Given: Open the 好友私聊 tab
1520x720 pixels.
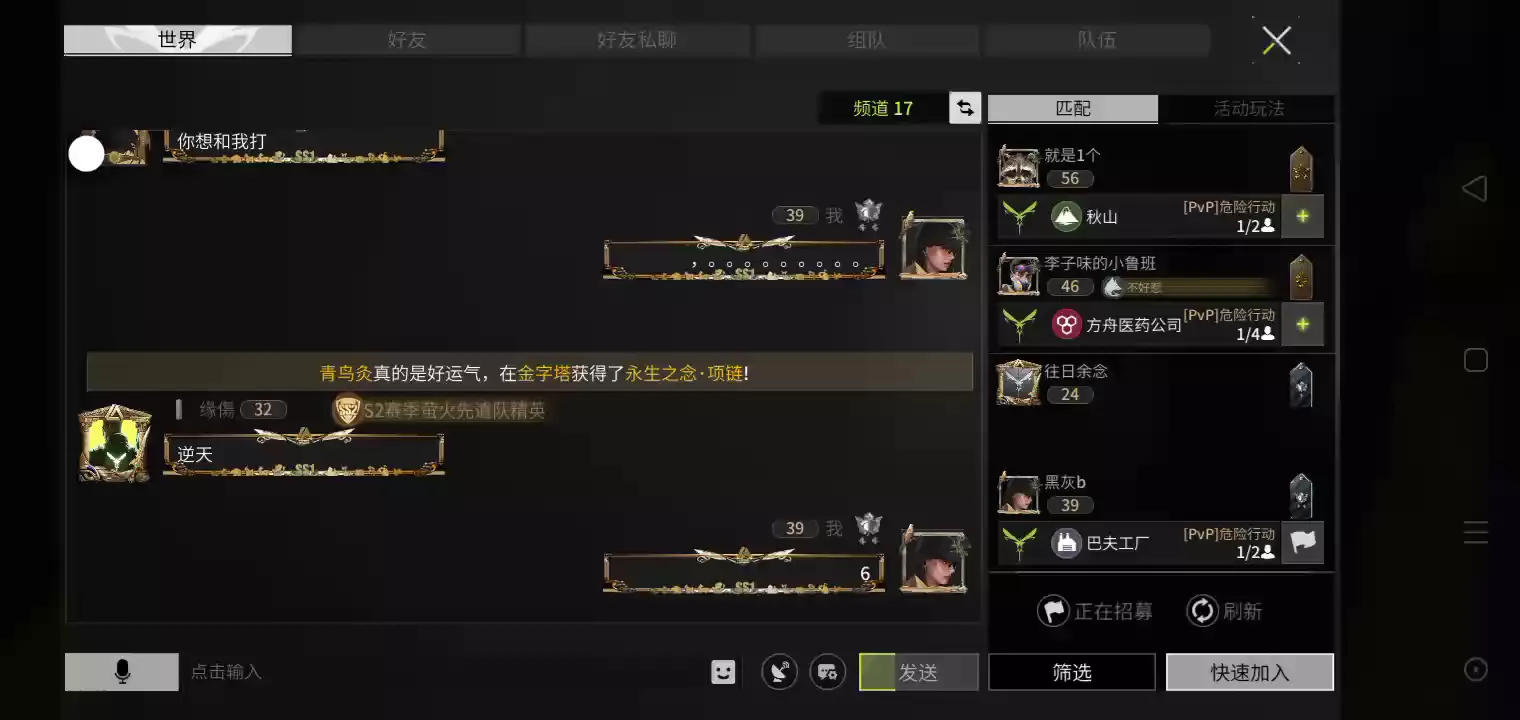Looking at the screenshot, I should pos(637,40).
